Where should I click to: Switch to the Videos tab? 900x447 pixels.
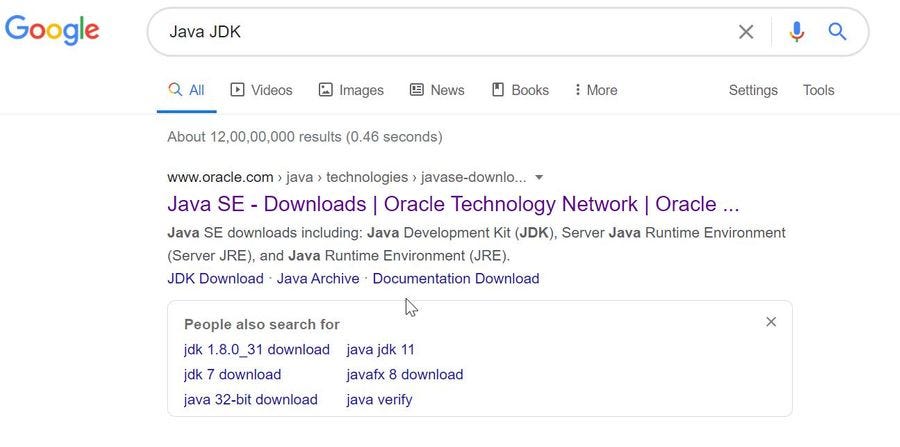pos(261,90)
